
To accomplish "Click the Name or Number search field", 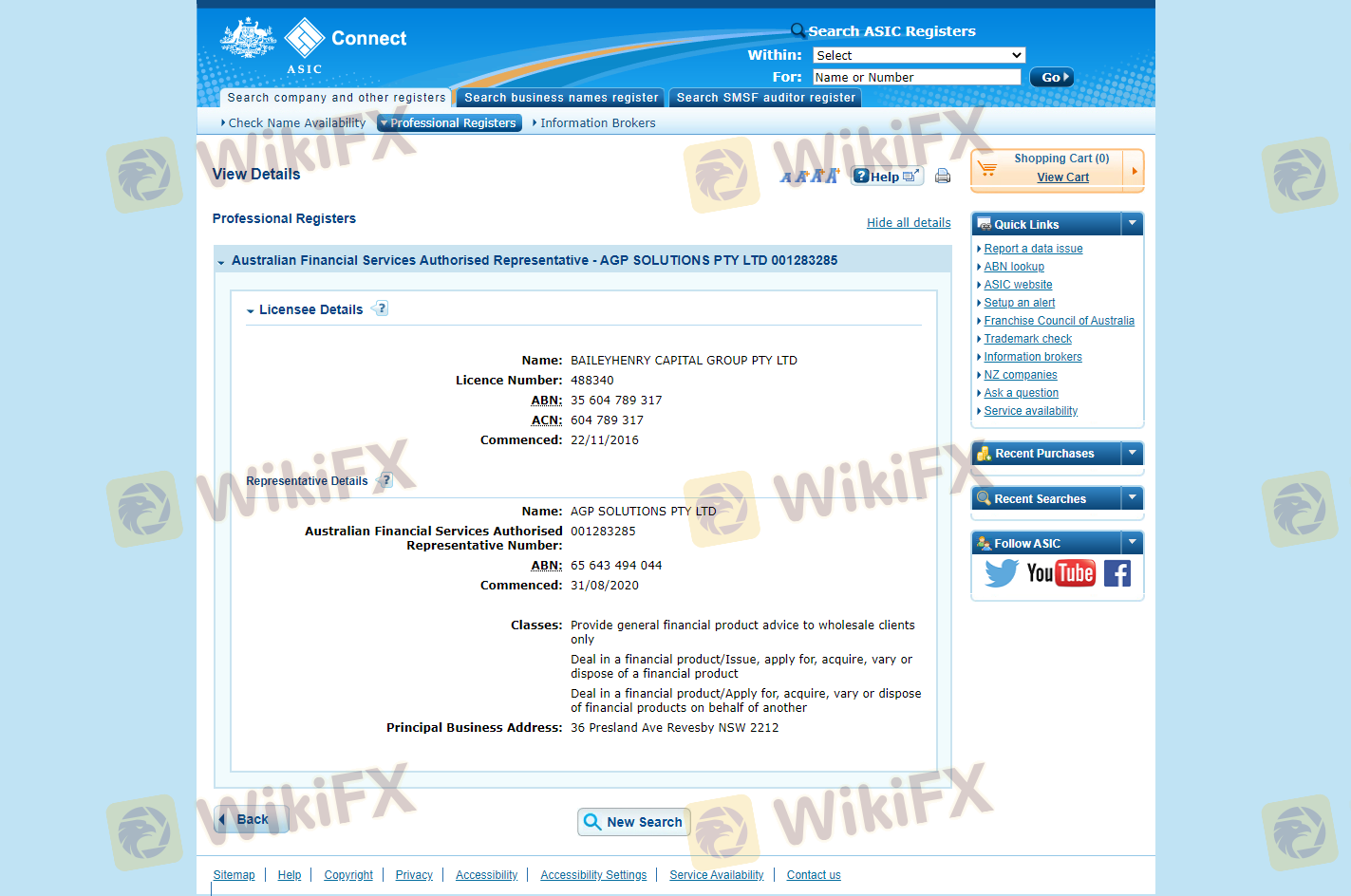I will click(x=916, y=77).
